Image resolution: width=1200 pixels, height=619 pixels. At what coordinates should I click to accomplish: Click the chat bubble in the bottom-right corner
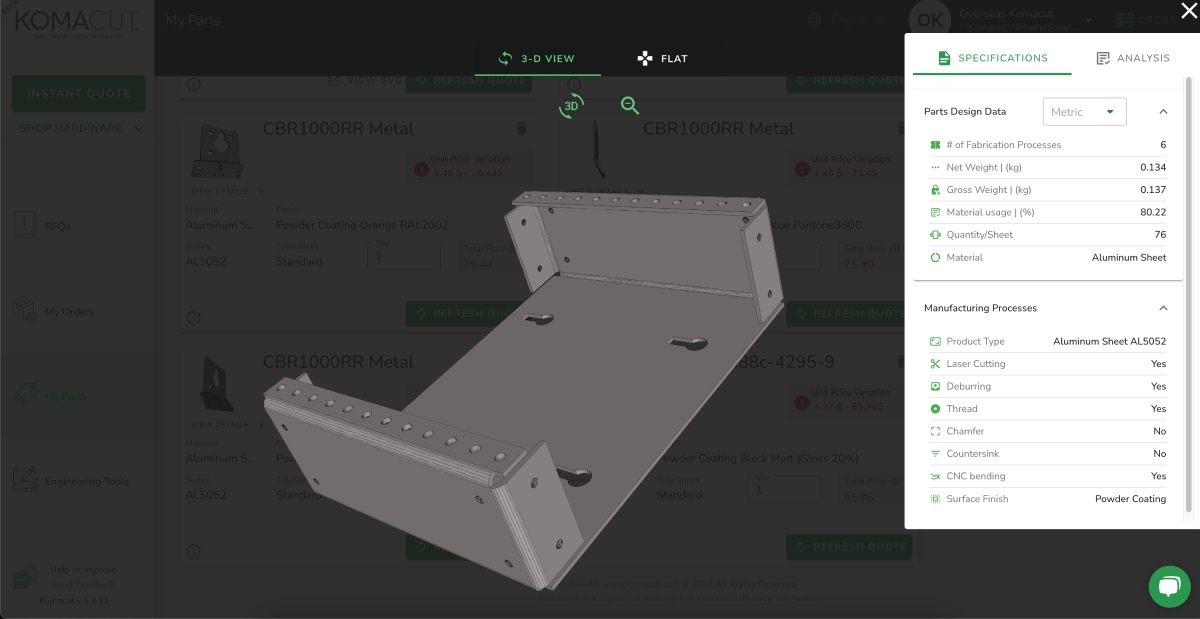1169,586
